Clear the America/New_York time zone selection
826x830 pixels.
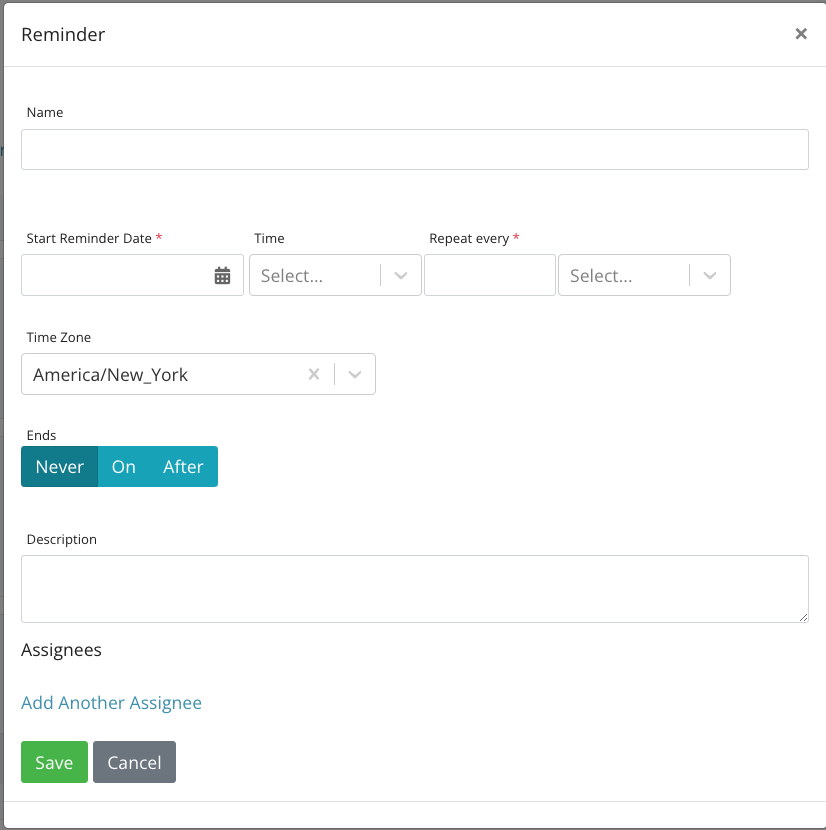[x=313, y=374]
